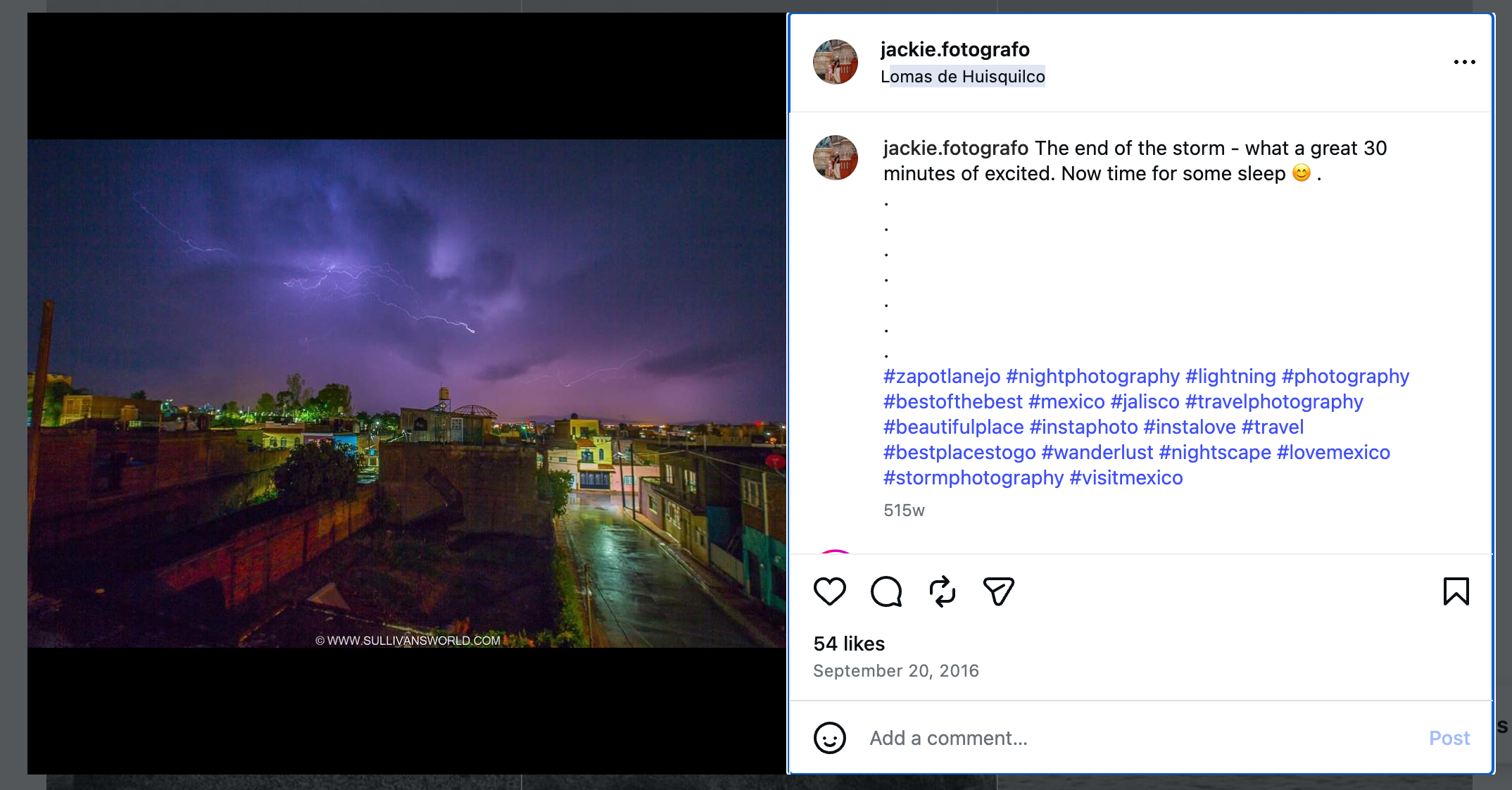Image resolution: width=1512 pixels, height=790 pixels.
Task: Open the three-dot more options menu
Action: pyautogui.click(x=1464, y=62)
